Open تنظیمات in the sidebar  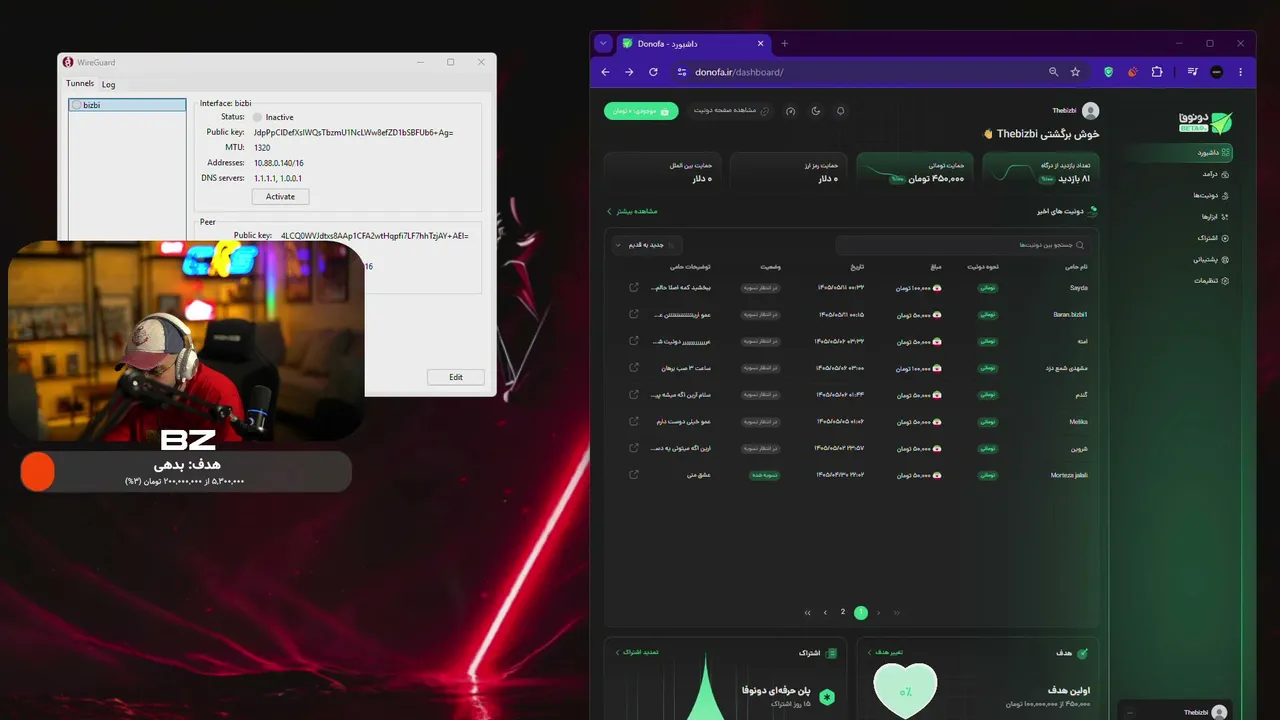pyautogui.click(x=1211, y=281)
